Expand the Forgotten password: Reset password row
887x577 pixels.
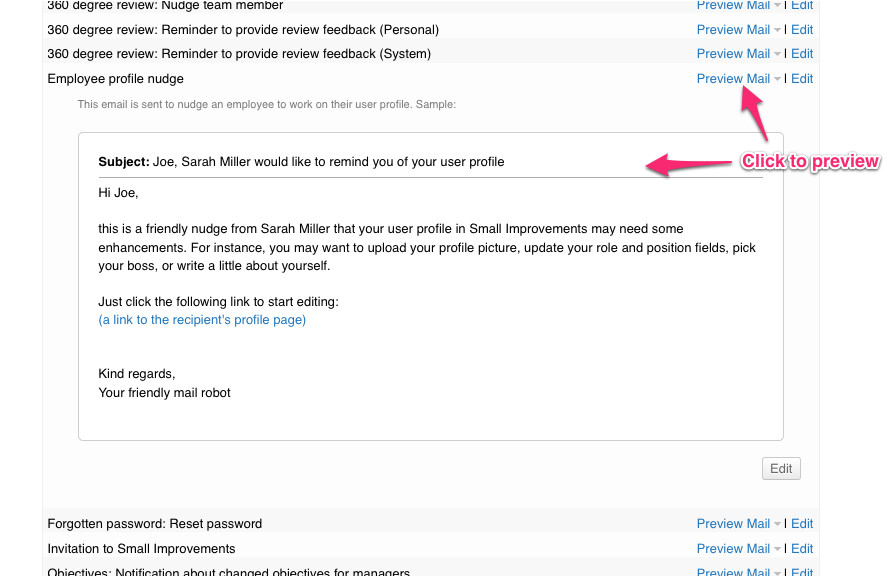click(x=154, y=523)
